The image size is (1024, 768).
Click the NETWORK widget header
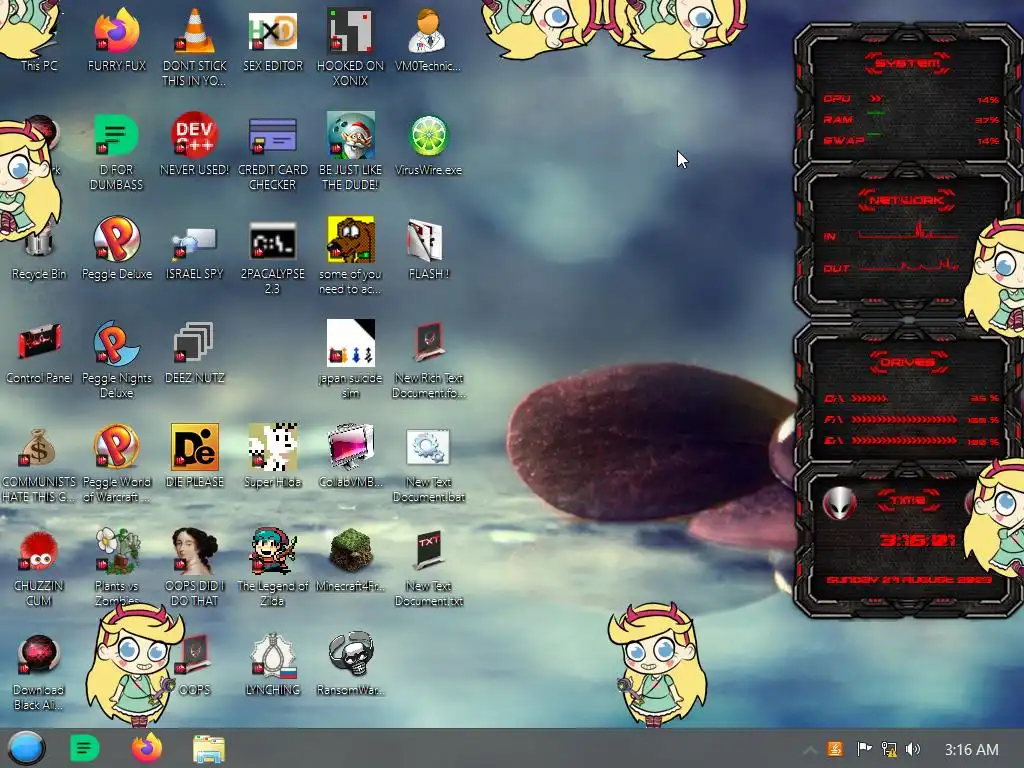click(x=906, y=200)
